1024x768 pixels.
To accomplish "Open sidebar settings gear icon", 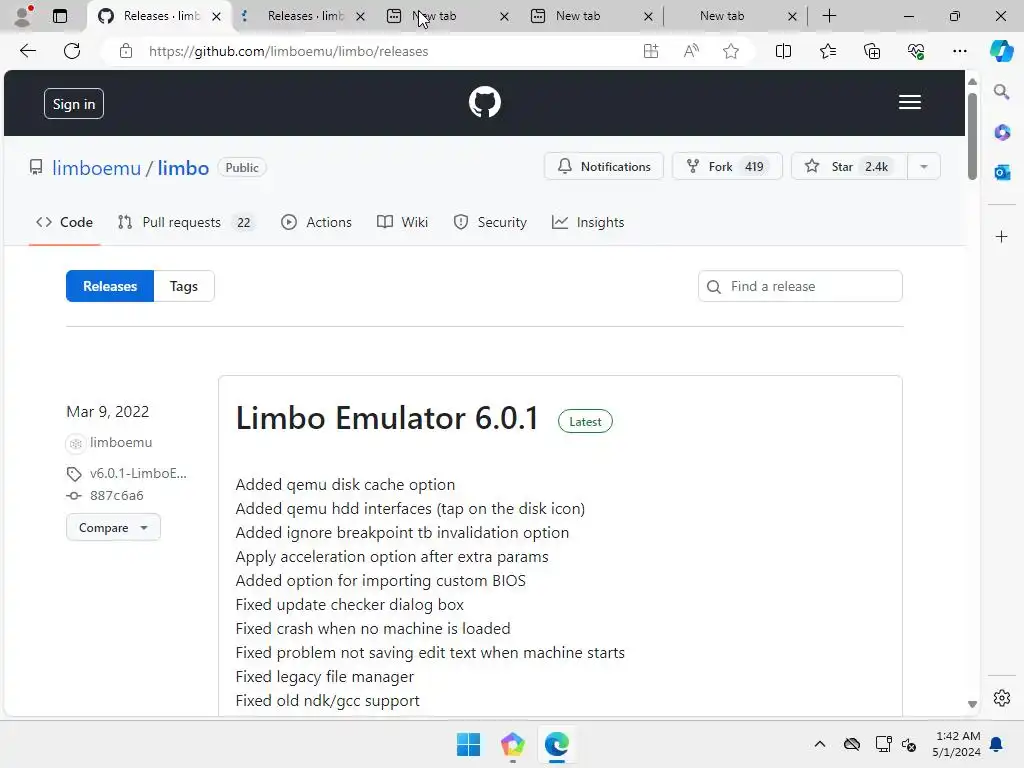I will coord(1002,698).
